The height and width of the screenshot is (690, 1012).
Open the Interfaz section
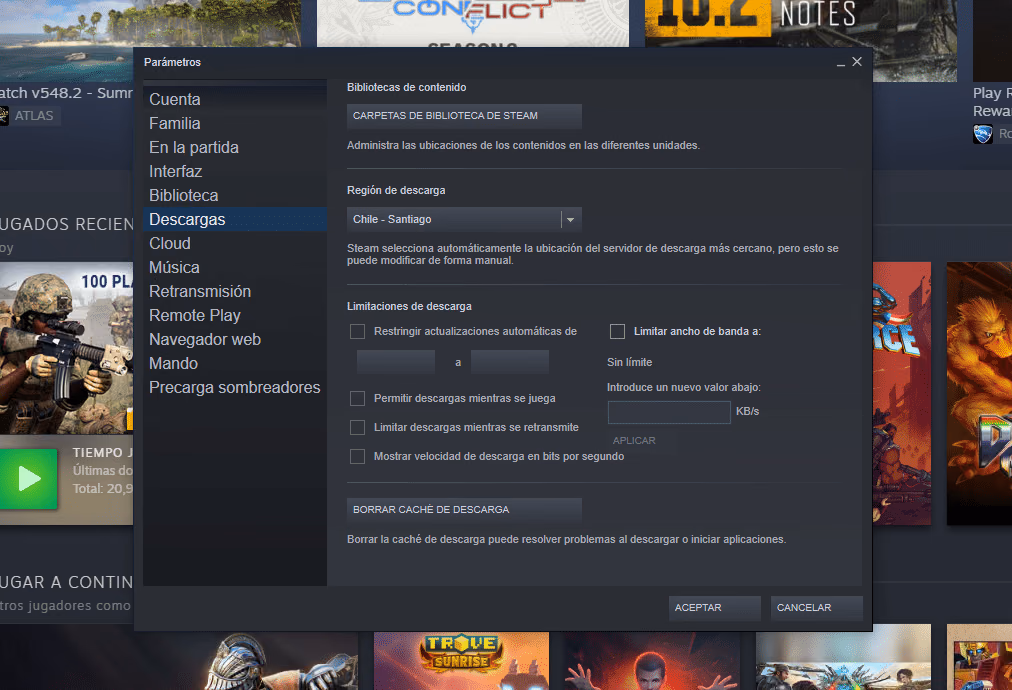(x=176, y=171)
